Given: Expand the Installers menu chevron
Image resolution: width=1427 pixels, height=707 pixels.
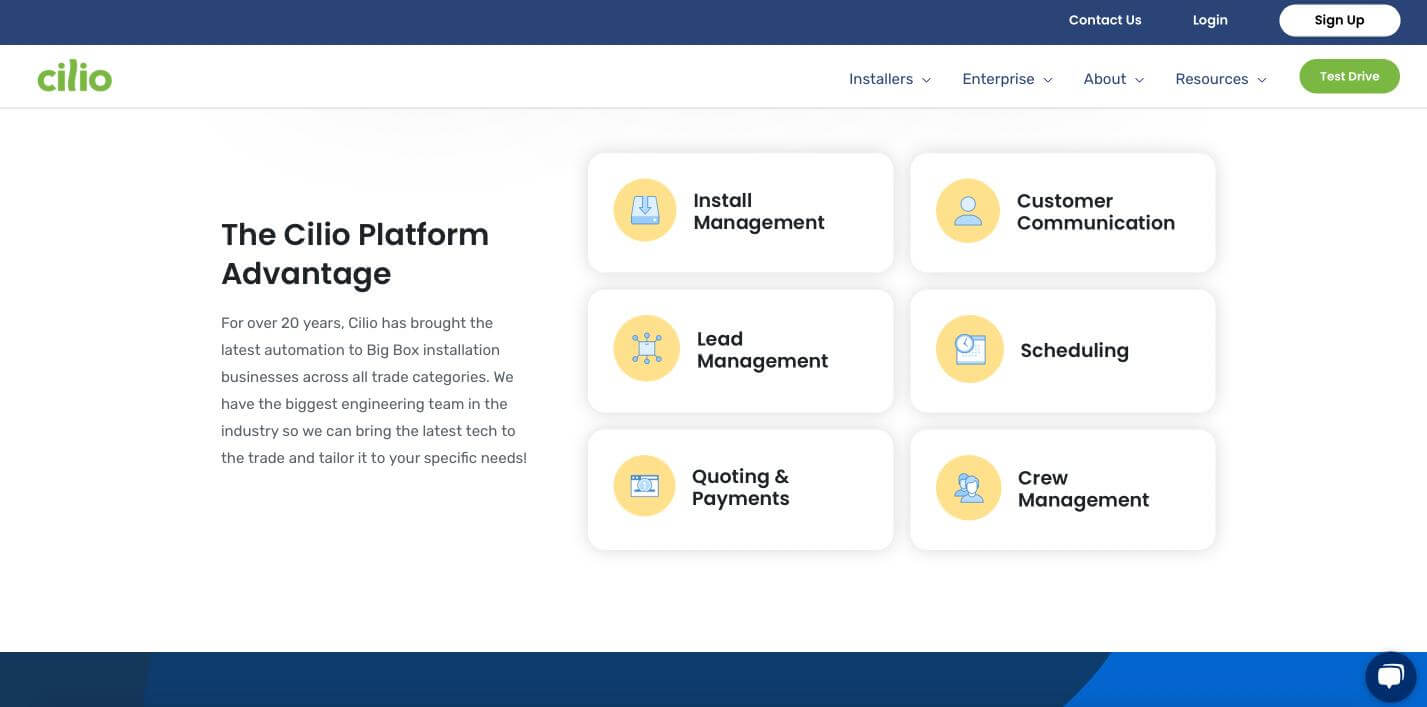Looking at the screenshot, I should tap(926, 80).
